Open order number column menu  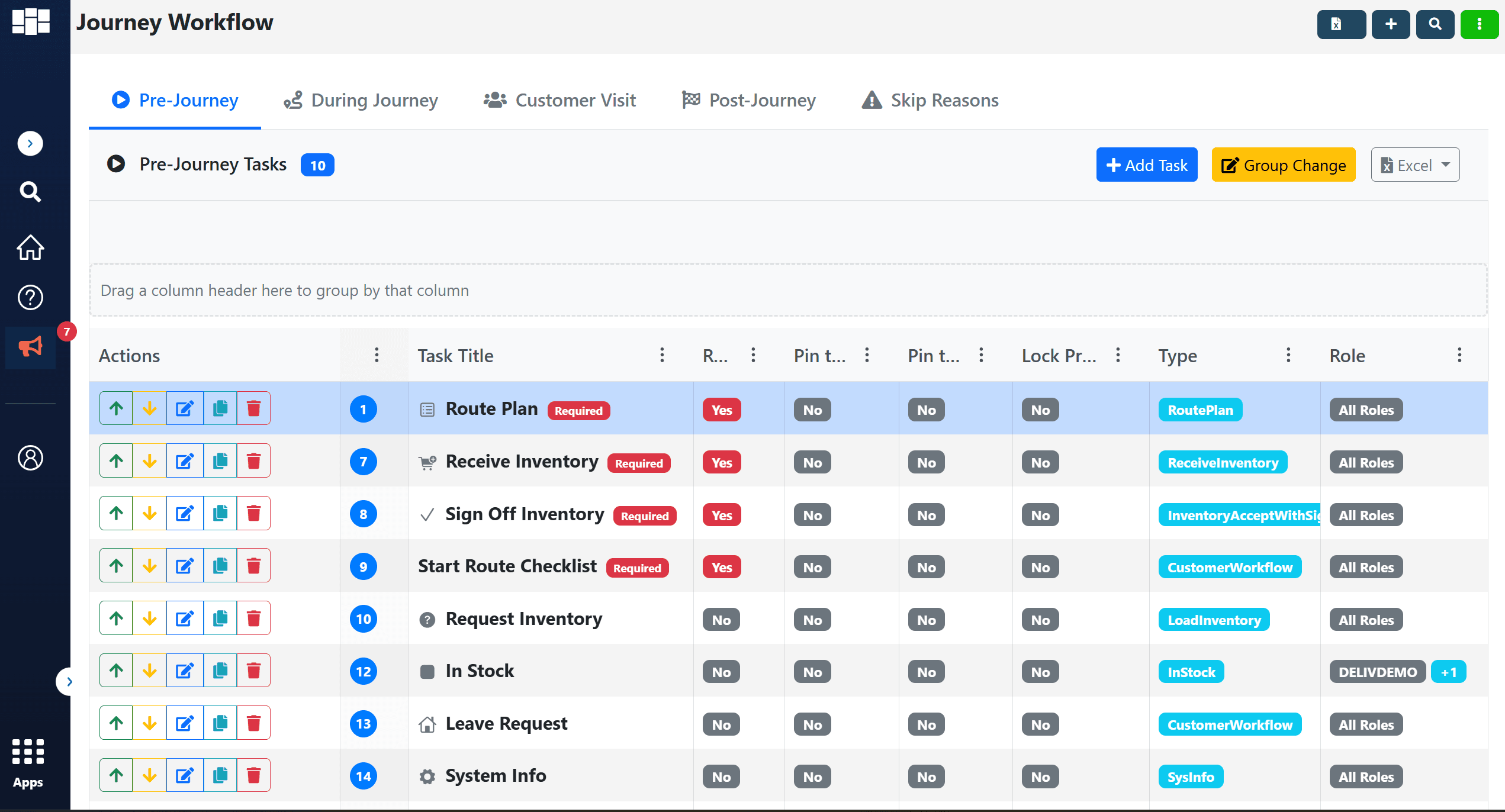(377, 355)
